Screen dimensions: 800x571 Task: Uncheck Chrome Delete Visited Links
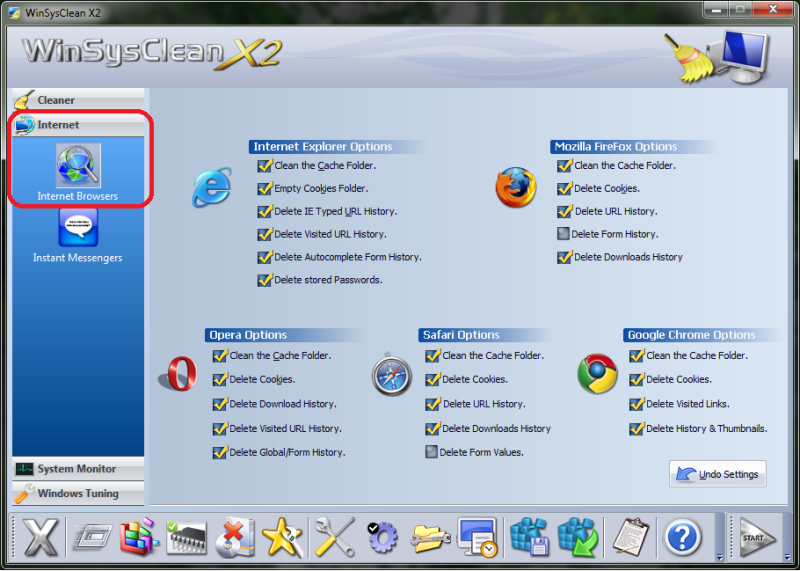pos(636,404)
